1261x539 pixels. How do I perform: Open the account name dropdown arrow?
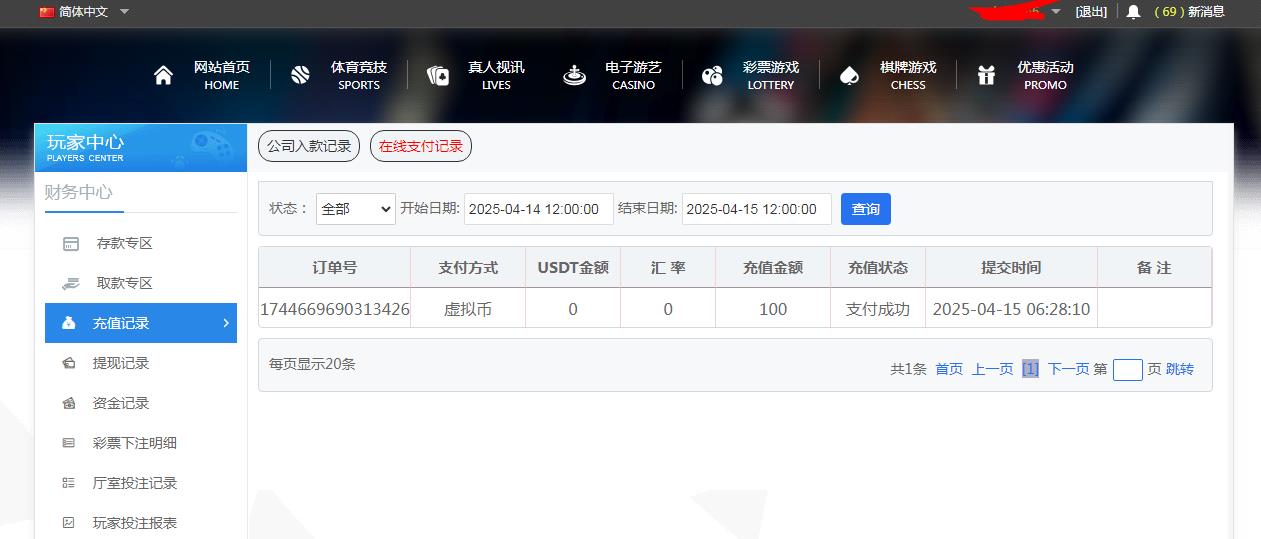(1056, 12)
